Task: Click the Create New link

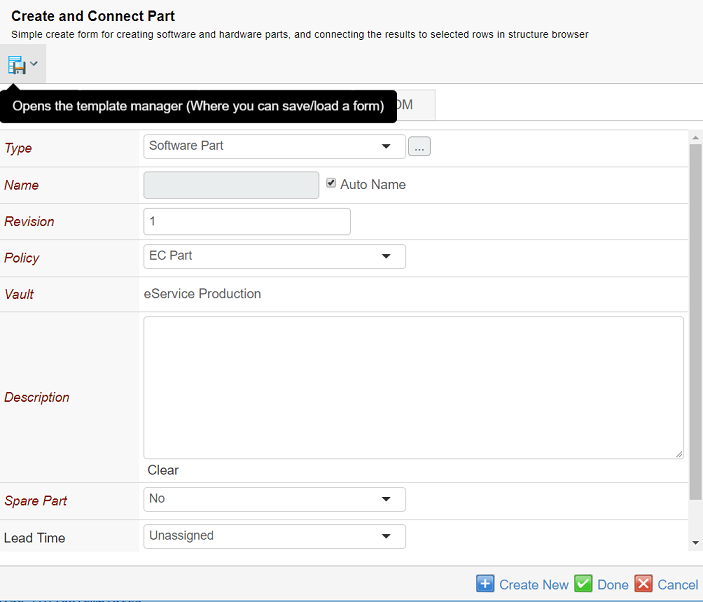Action: click(x=533, y=585)
